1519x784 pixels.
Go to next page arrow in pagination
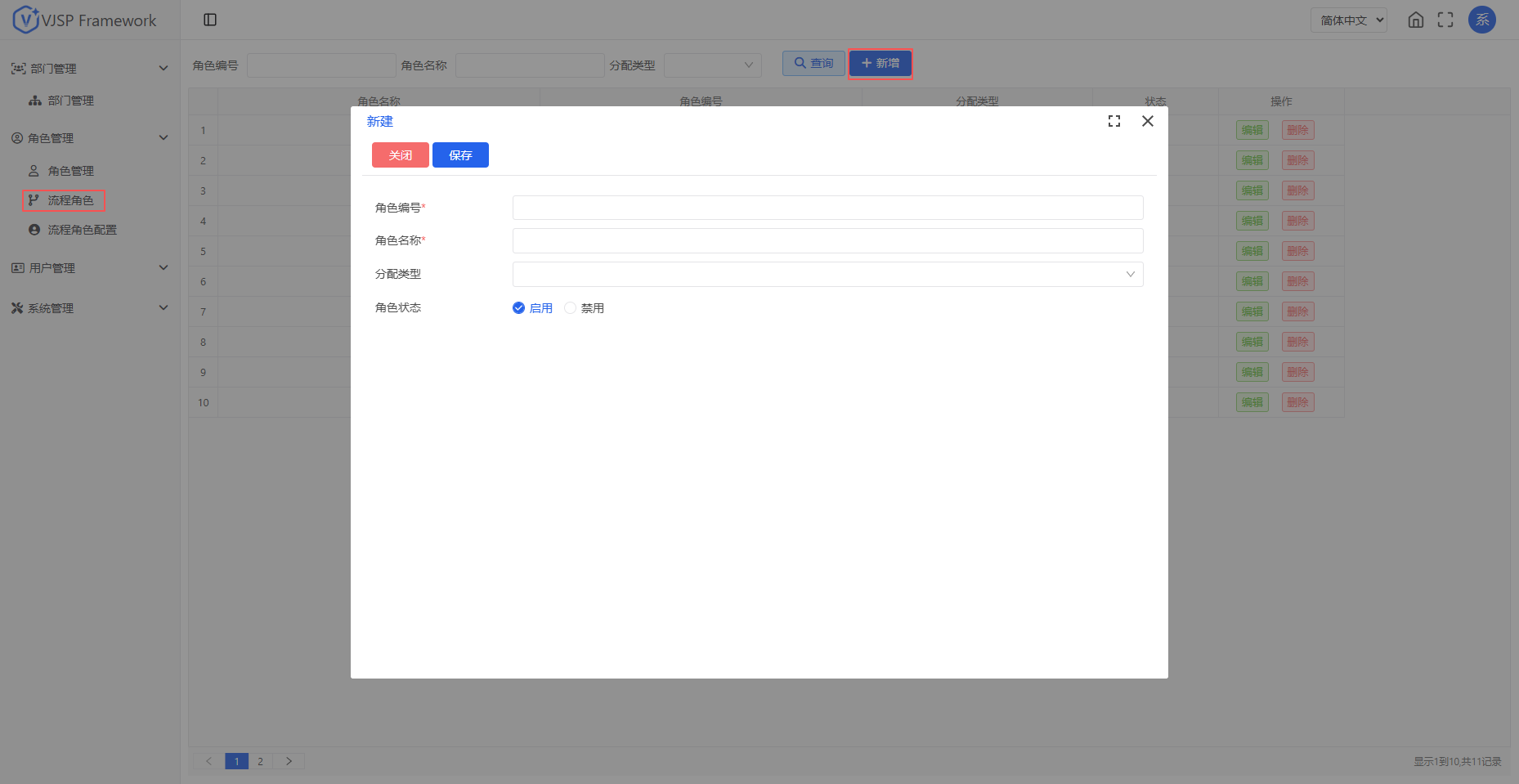(x=289, y=761)
